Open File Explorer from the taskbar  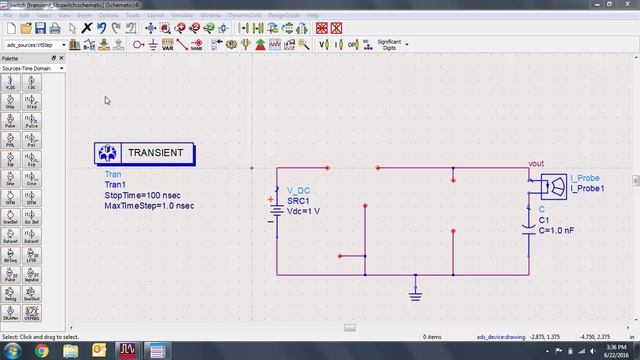click(x=70, y=351)
